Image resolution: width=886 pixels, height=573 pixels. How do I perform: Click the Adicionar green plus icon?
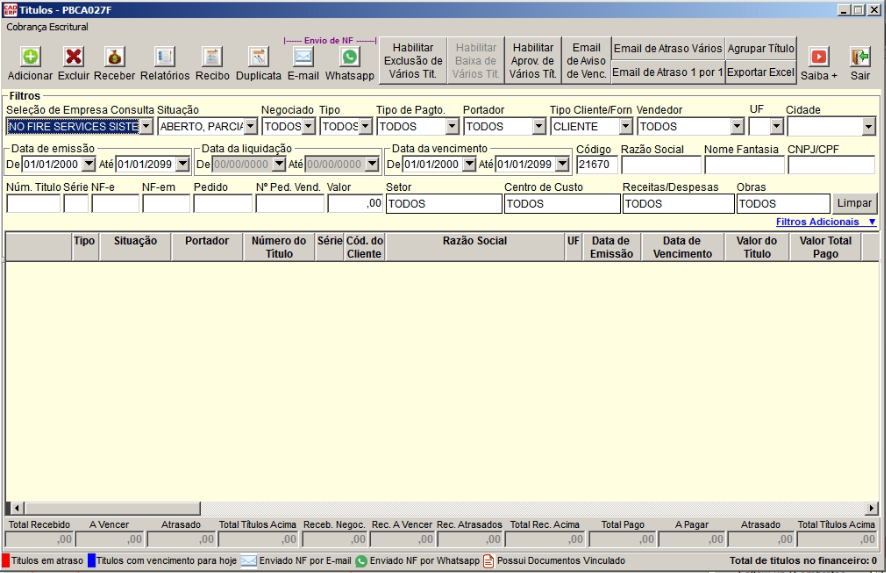[30, 57]
